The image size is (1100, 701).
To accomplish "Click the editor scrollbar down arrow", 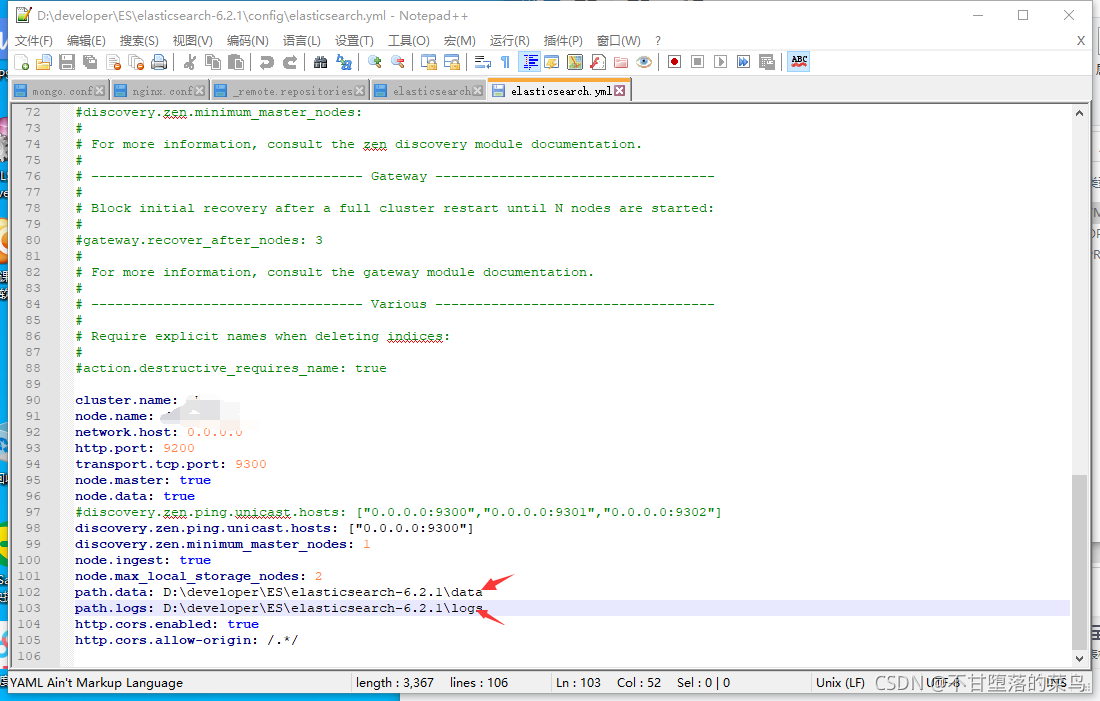I will [1079, 658].
